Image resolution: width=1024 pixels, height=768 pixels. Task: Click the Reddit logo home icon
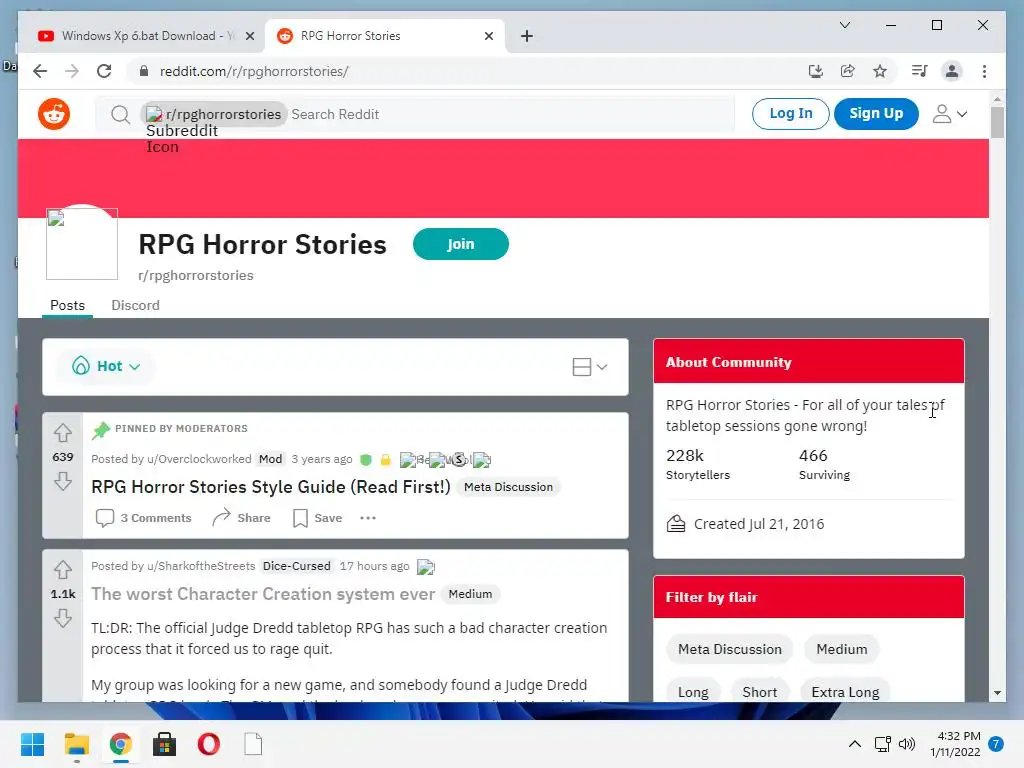54,114
